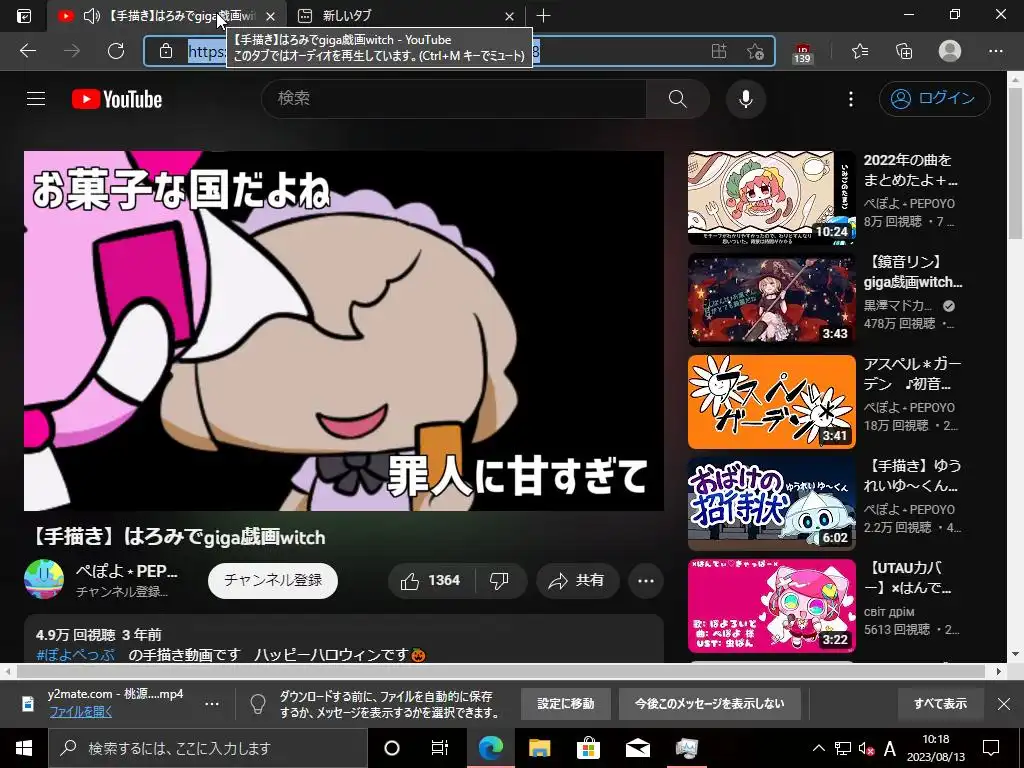The height and width of the screenshot is (768, 1024).
Task: Open the ぺぽよ * PEP... channel name
Action: point(127,571)
